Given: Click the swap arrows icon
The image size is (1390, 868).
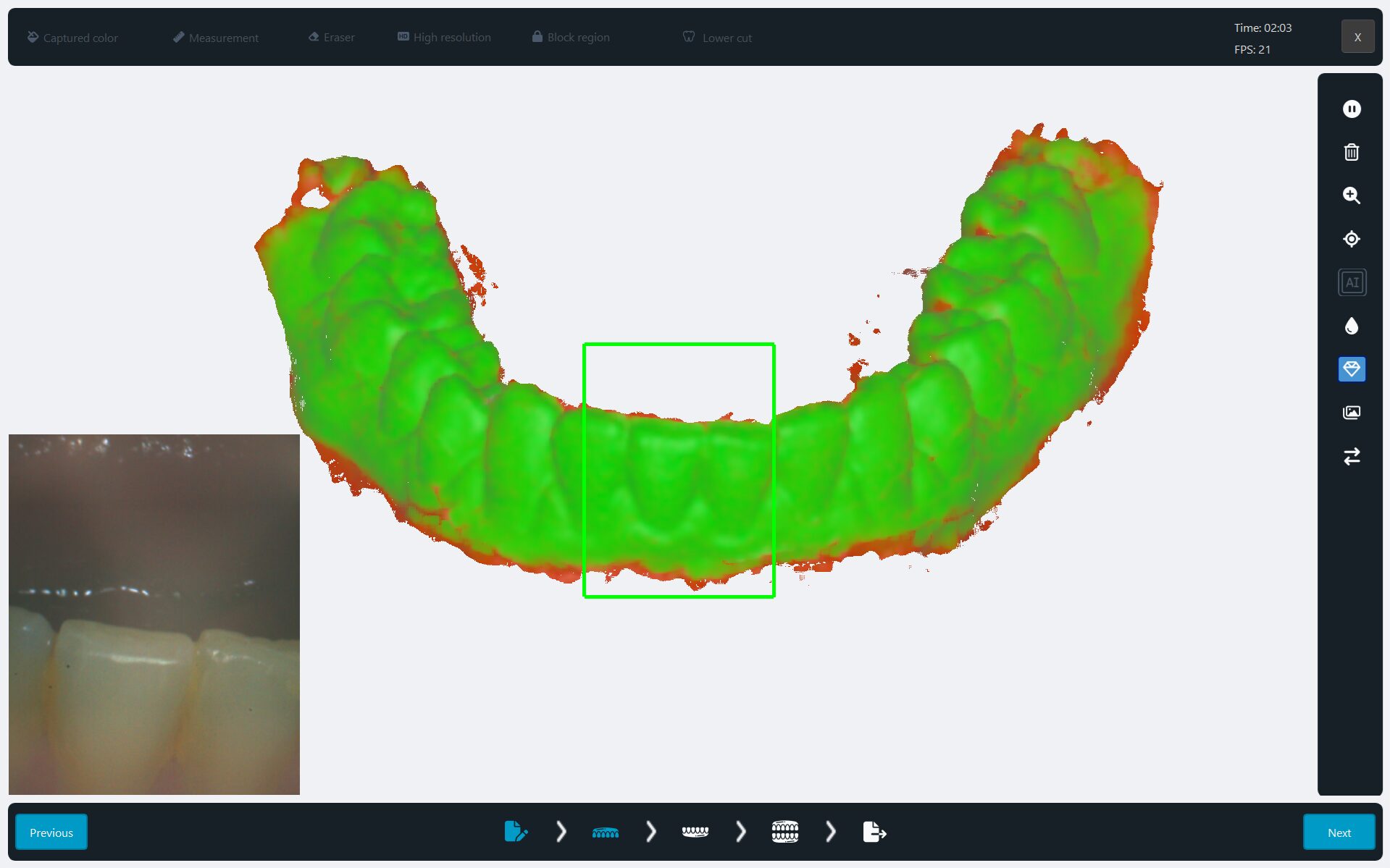Looking at the screenshot, I should (1351, 456).
